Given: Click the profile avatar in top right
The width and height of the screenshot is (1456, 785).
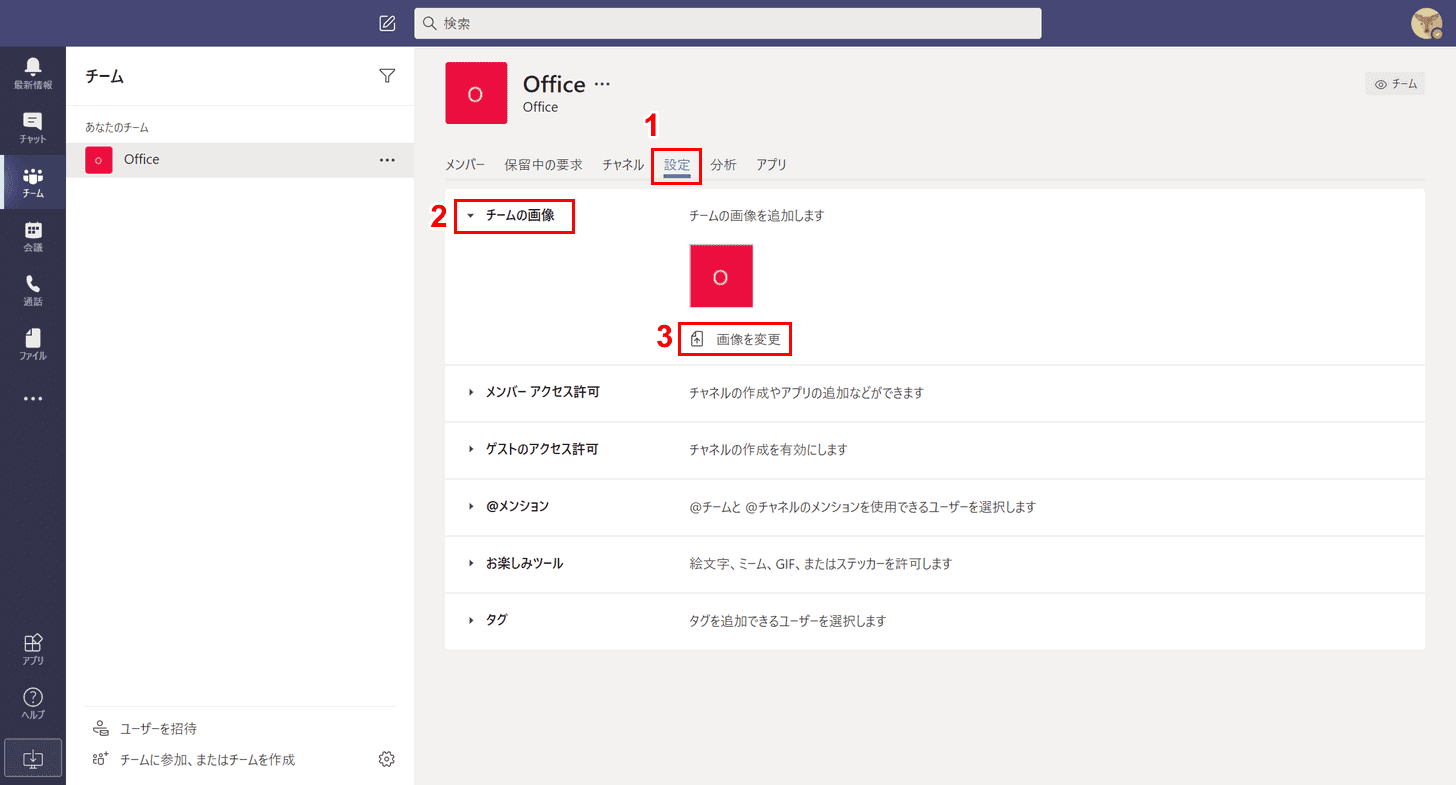Looking at the screenshot, I should click(1426, 23).
